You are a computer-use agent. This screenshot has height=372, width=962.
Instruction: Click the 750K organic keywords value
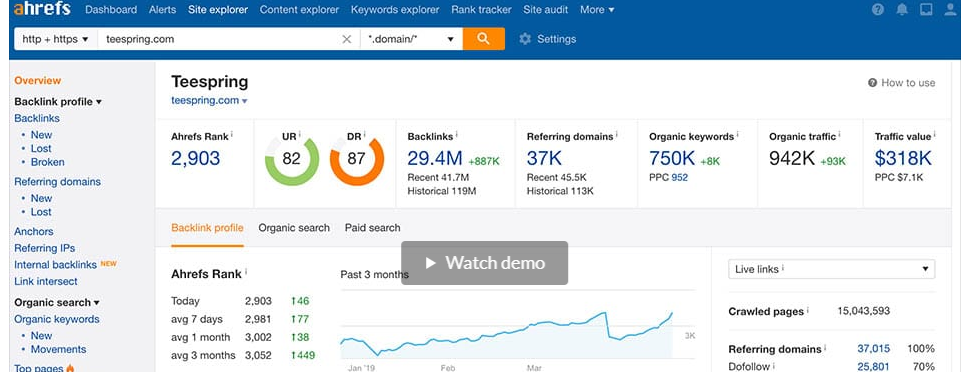click(672, 158)
